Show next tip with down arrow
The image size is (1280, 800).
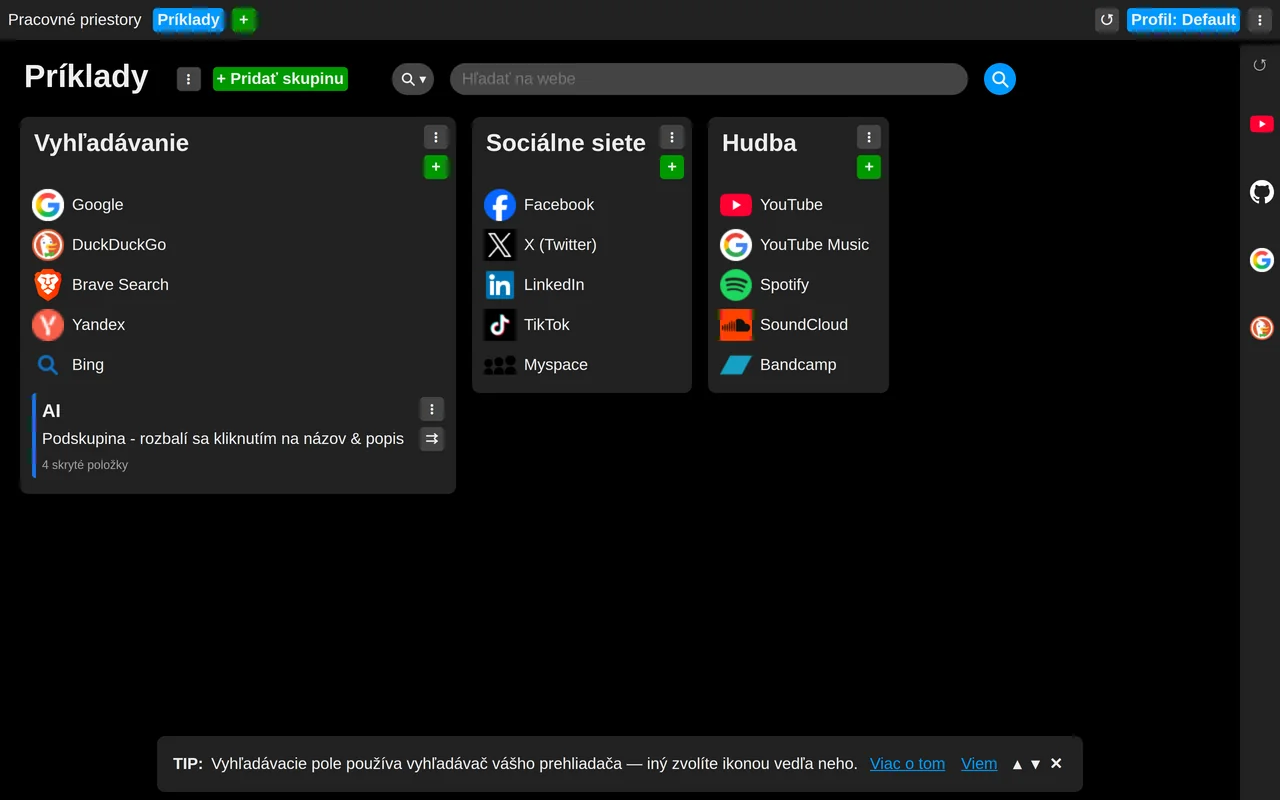1036,764
